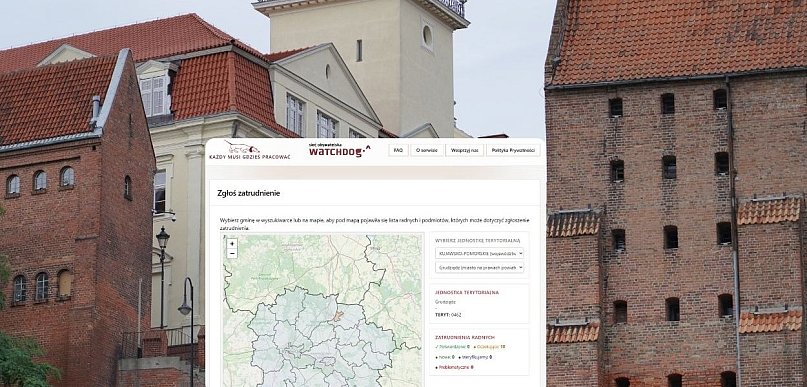Click the 'Każdy musi gdzieś pracować' site logo

[249, 150]
